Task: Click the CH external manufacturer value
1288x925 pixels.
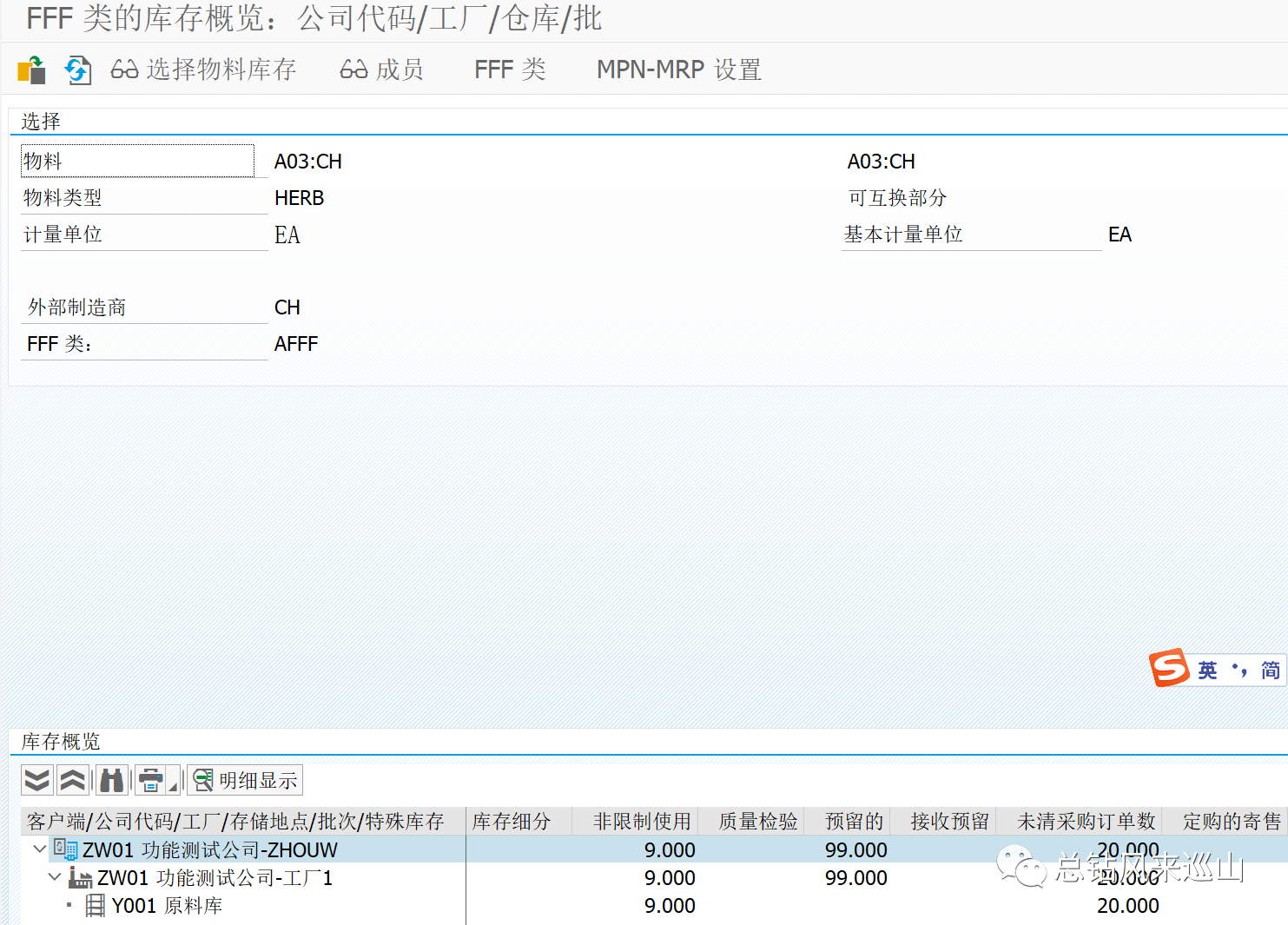Action: [x=287, y=307]
